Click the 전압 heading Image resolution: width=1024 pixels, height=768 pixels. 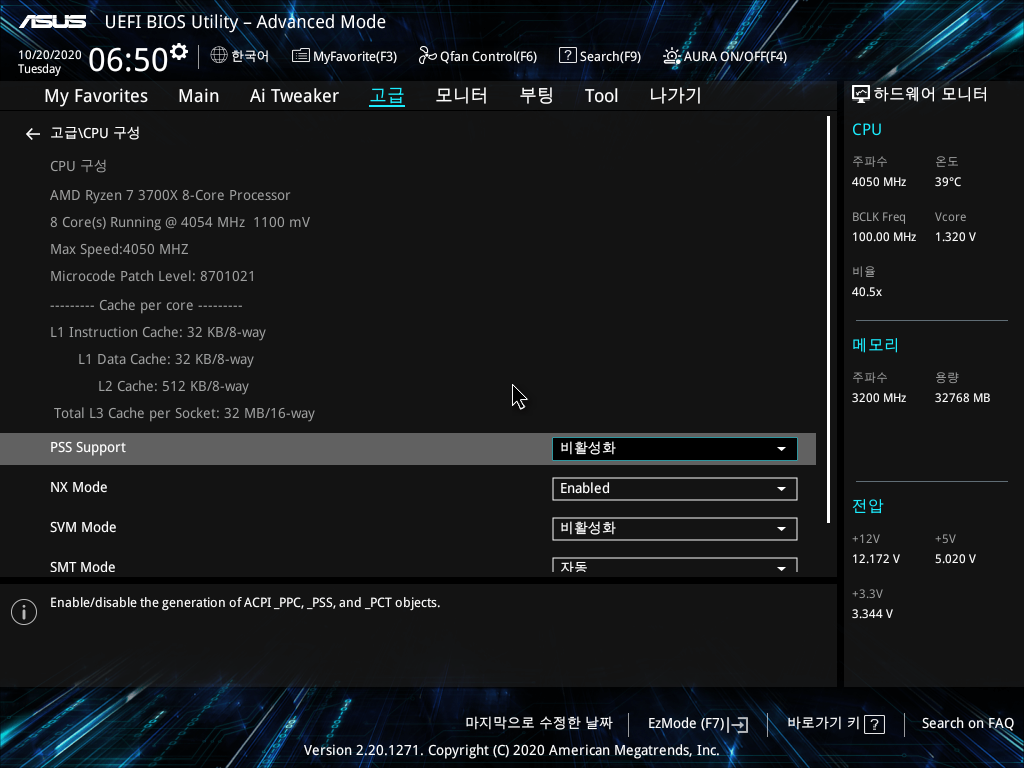[867, 505]
